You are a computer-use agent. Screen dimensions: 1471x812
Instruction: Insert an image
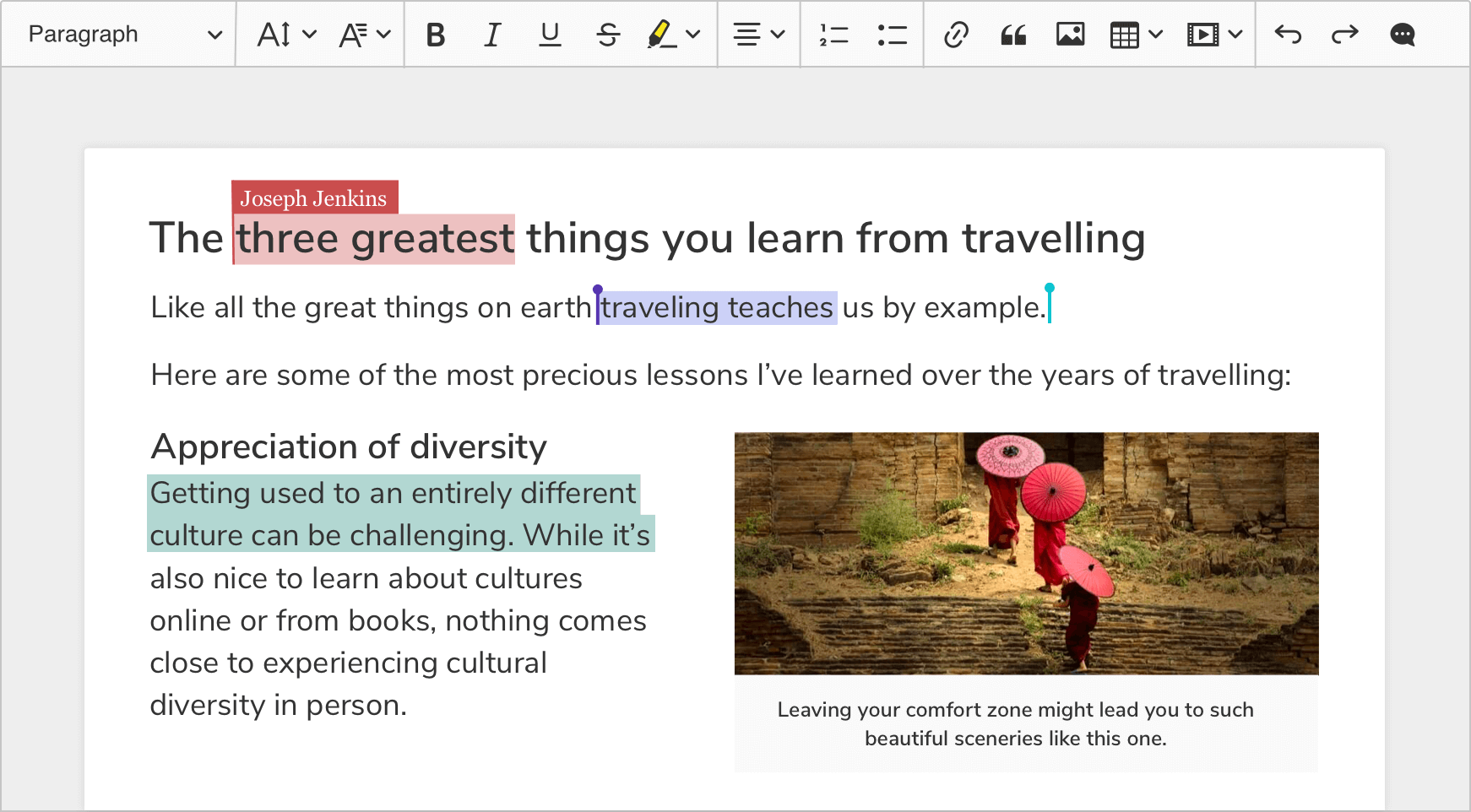(x=1070, y=34)
